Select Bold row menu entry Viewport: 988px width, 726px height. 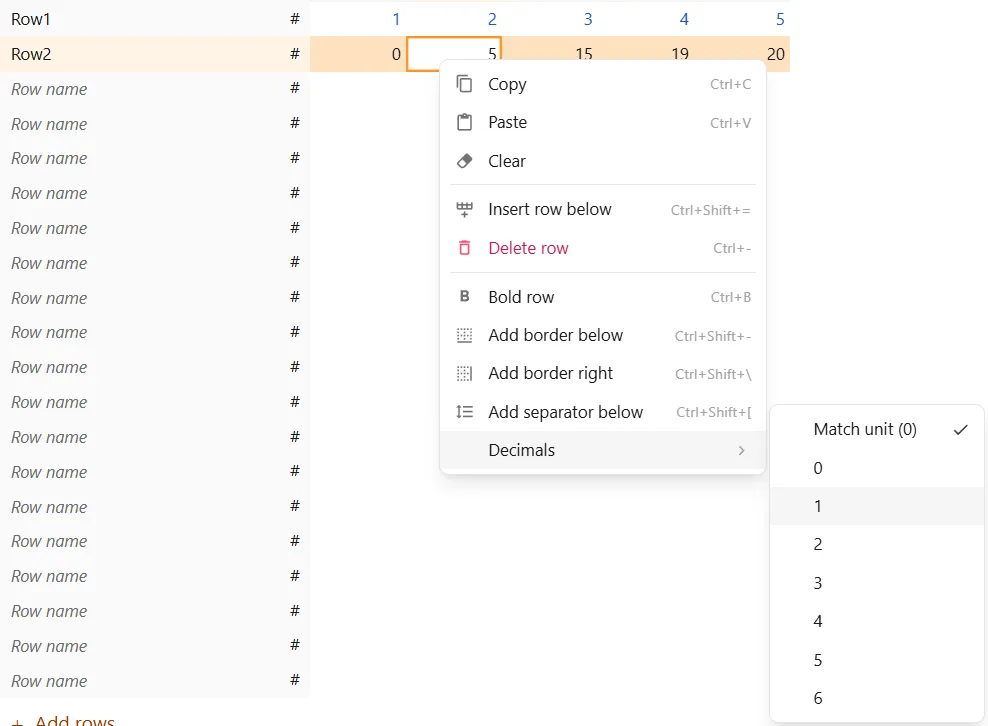603,297
